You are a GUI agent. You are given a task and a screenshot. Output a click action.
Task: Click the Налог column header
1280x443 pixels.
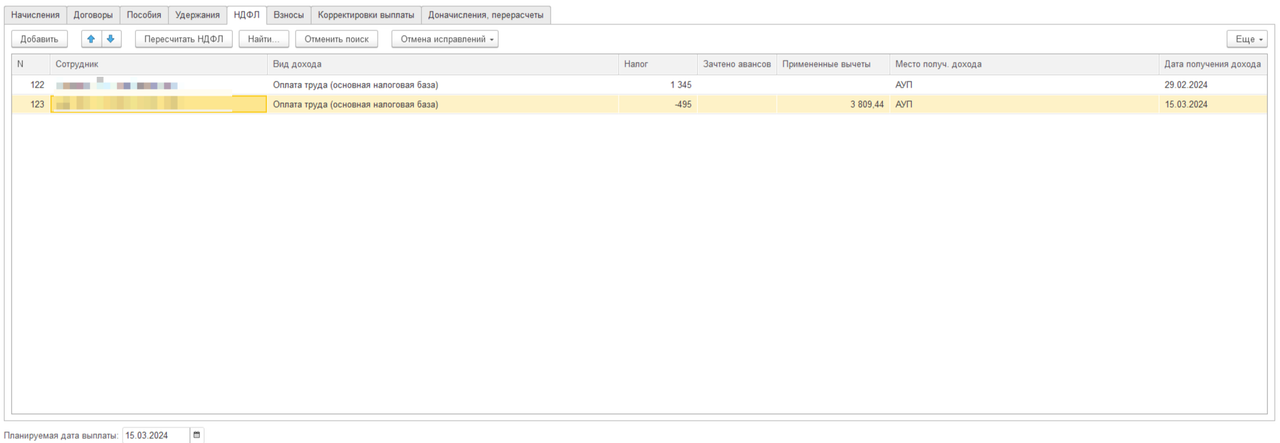click(658, 64)
